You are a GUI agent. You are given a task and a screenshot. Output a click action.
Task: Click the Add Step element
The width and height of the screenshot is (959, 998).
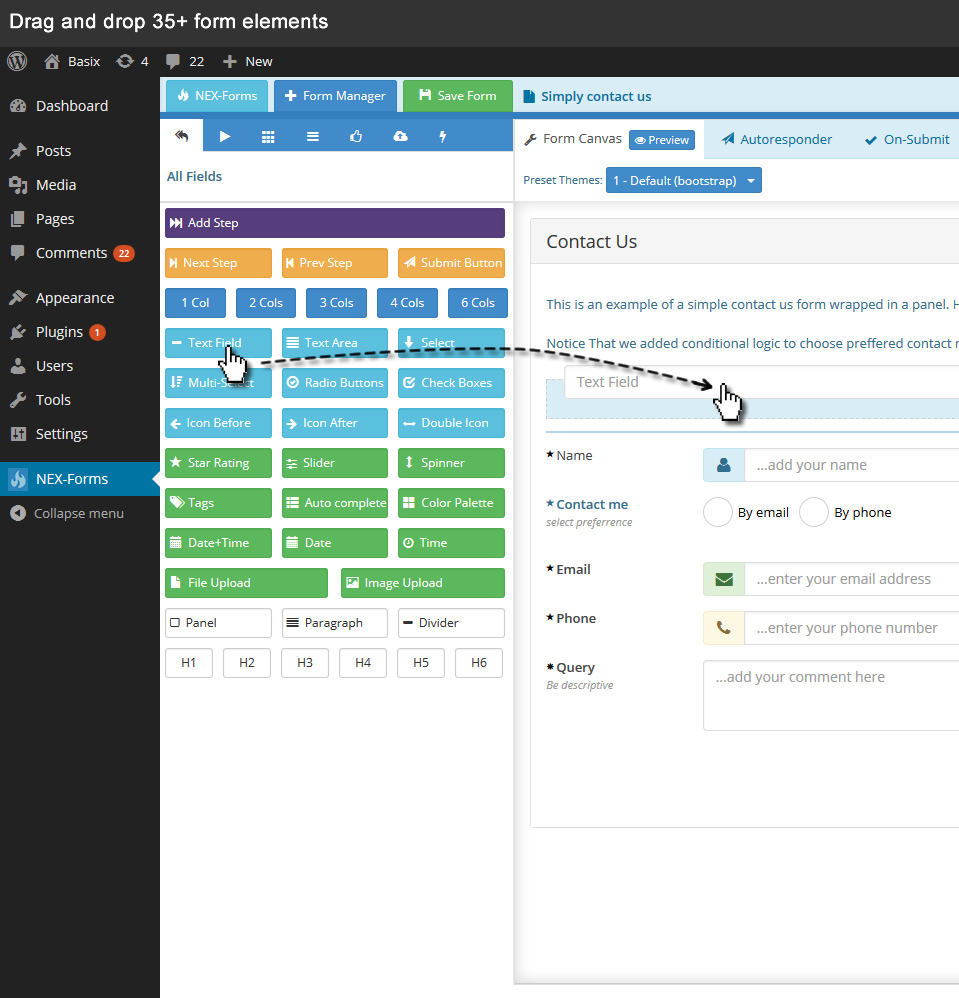click(x=335, y=223)
